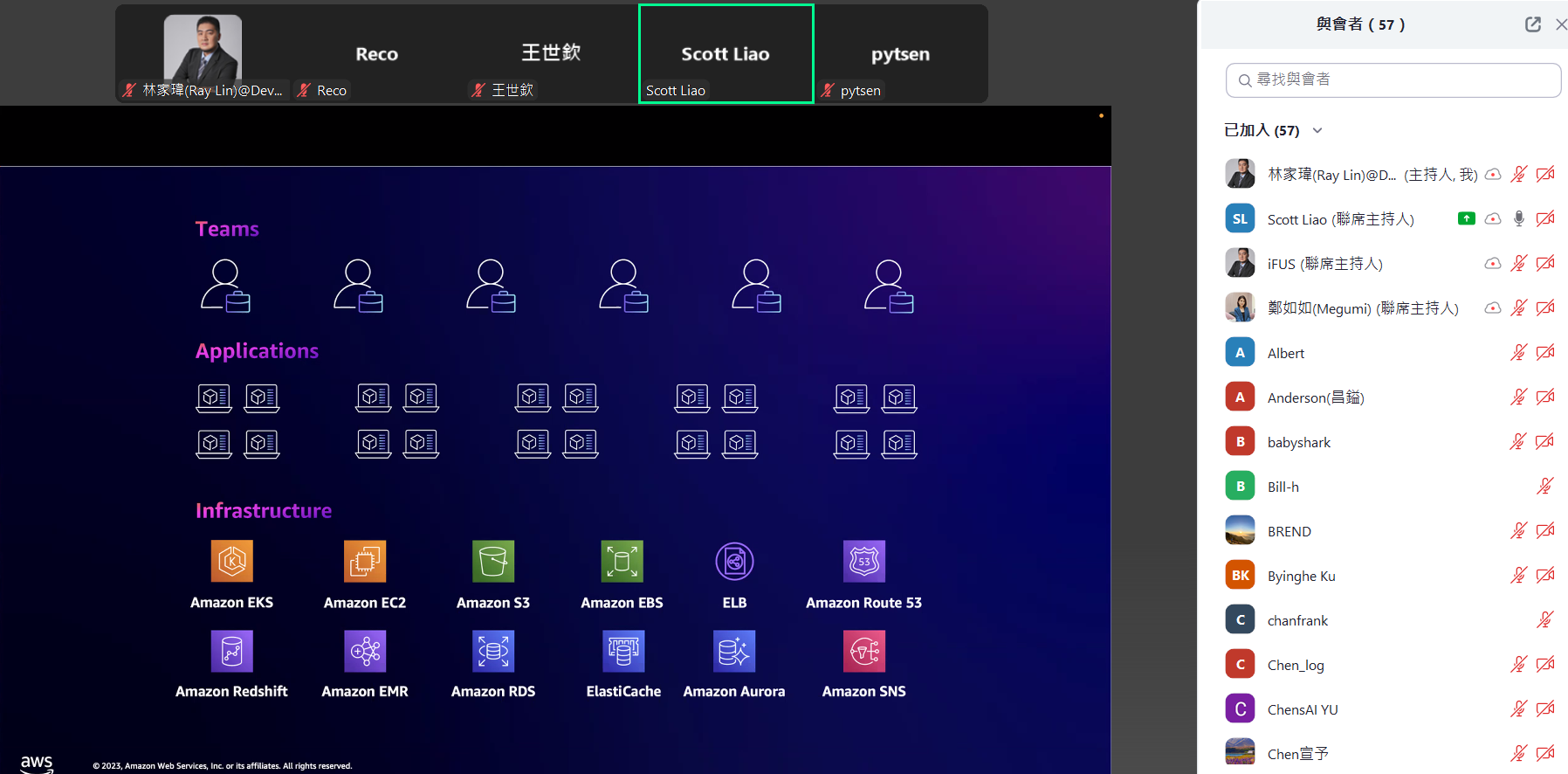Toggle Scott Liao's microphone in participant list
The height and width of the screenshot is (774, 1568).
click(1518, 218)
